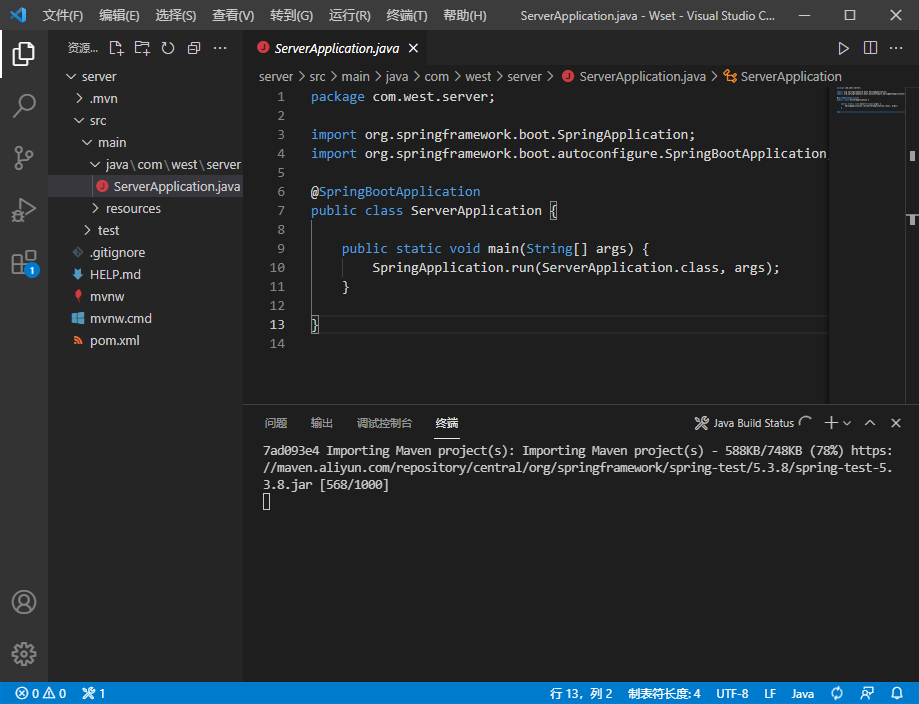Viewport: 919px width, 704px height.
Task: Select UTF-8 encoding in status bar
Action: click(x=732, y=692)
